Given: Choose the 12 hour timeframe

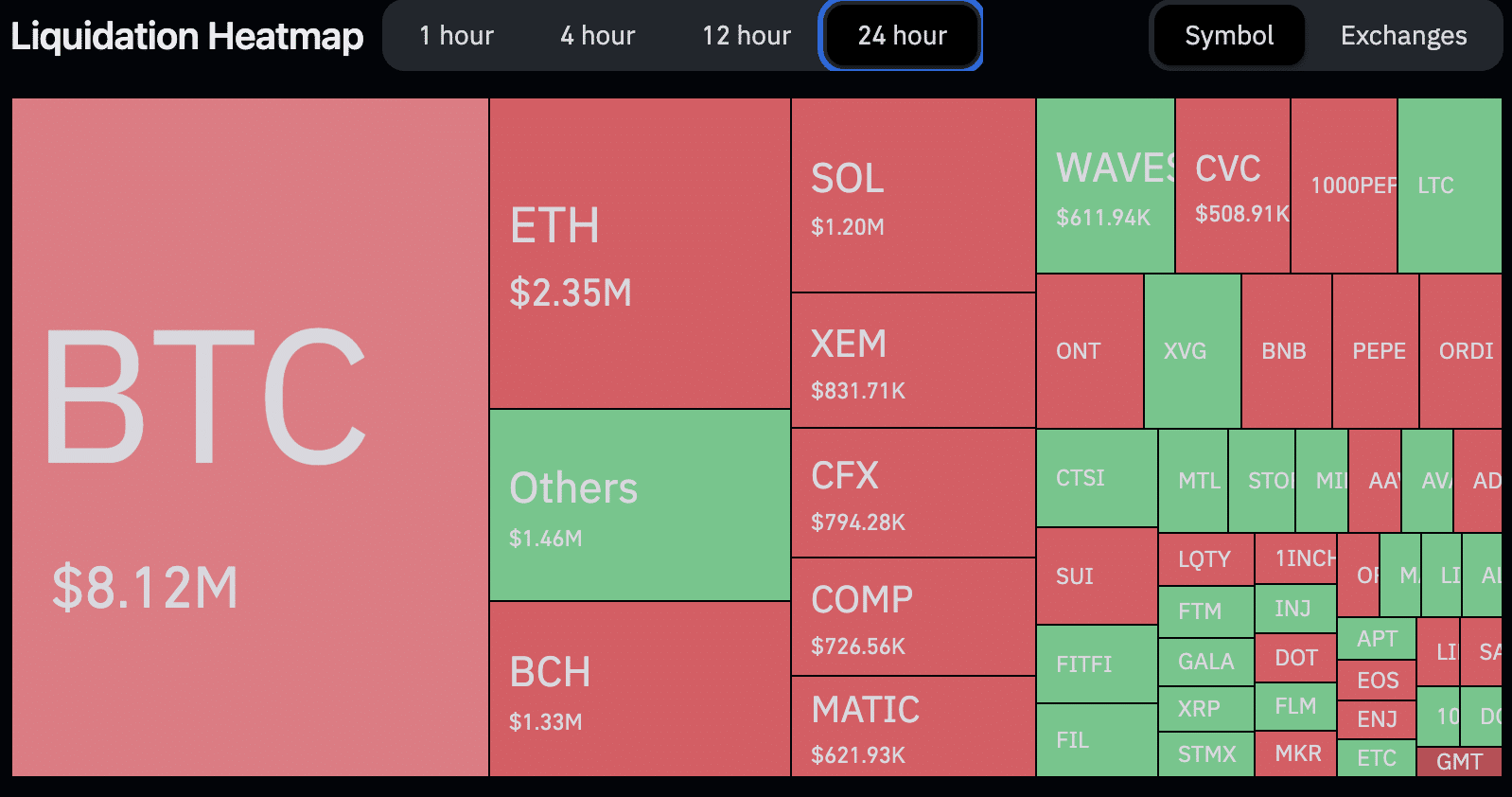Looking at the screenshot, I should point(746,36).
